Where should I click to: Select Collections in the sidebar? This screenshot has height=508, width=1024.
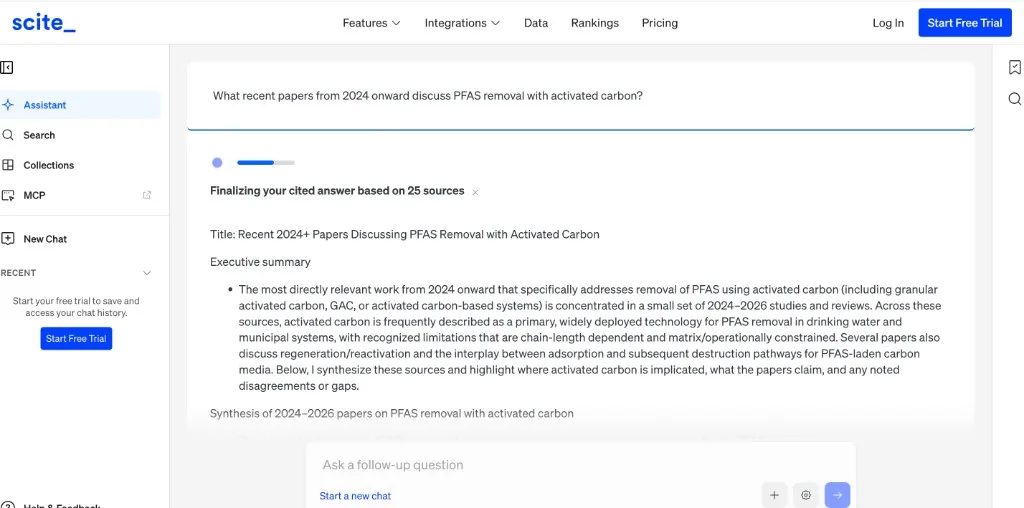pyautogui.click(x=48, y=165)
